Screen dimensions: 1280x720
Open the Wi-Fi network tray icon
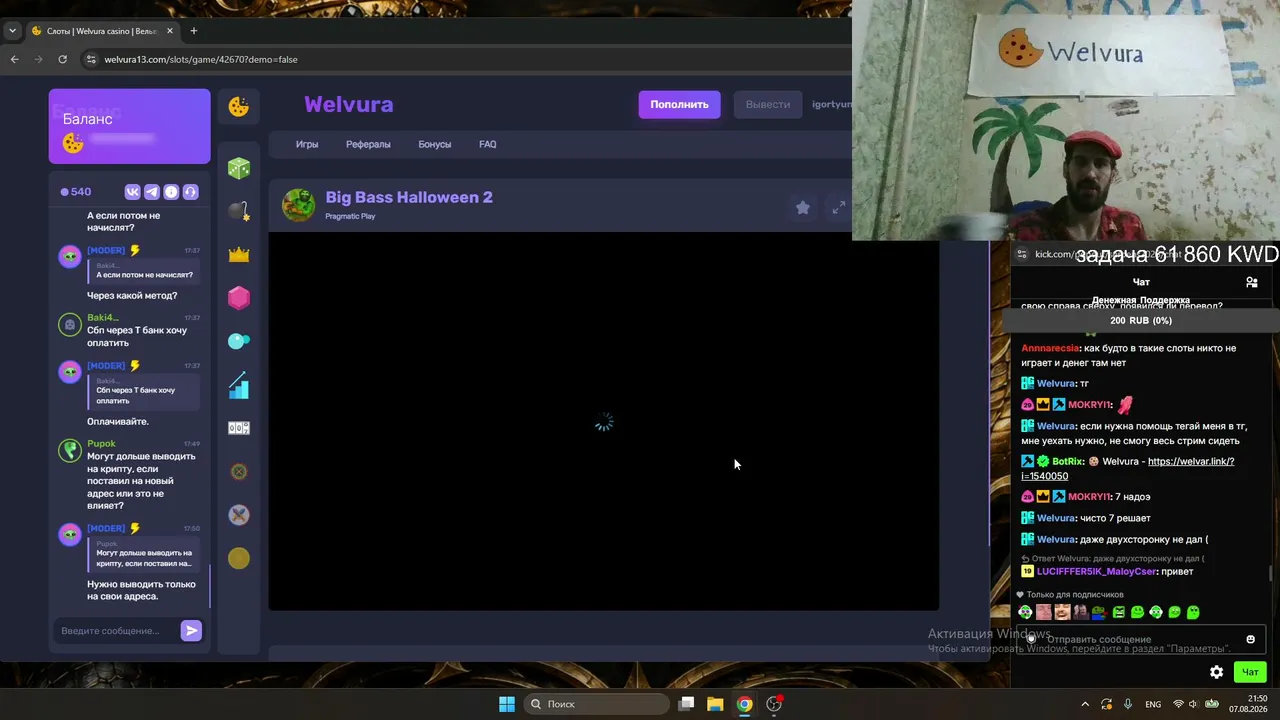point(1178,704)
